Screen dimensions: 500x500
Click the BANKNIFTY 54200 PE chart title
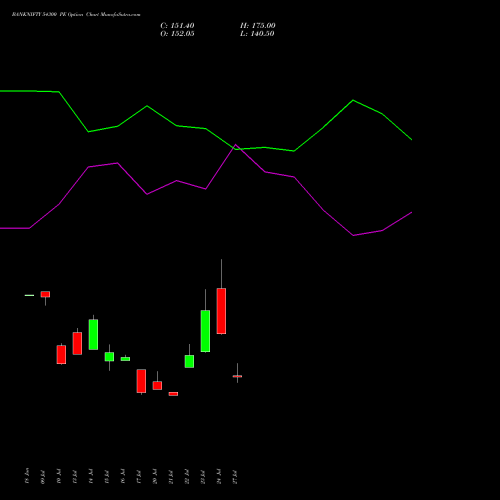tap(76, 14)
